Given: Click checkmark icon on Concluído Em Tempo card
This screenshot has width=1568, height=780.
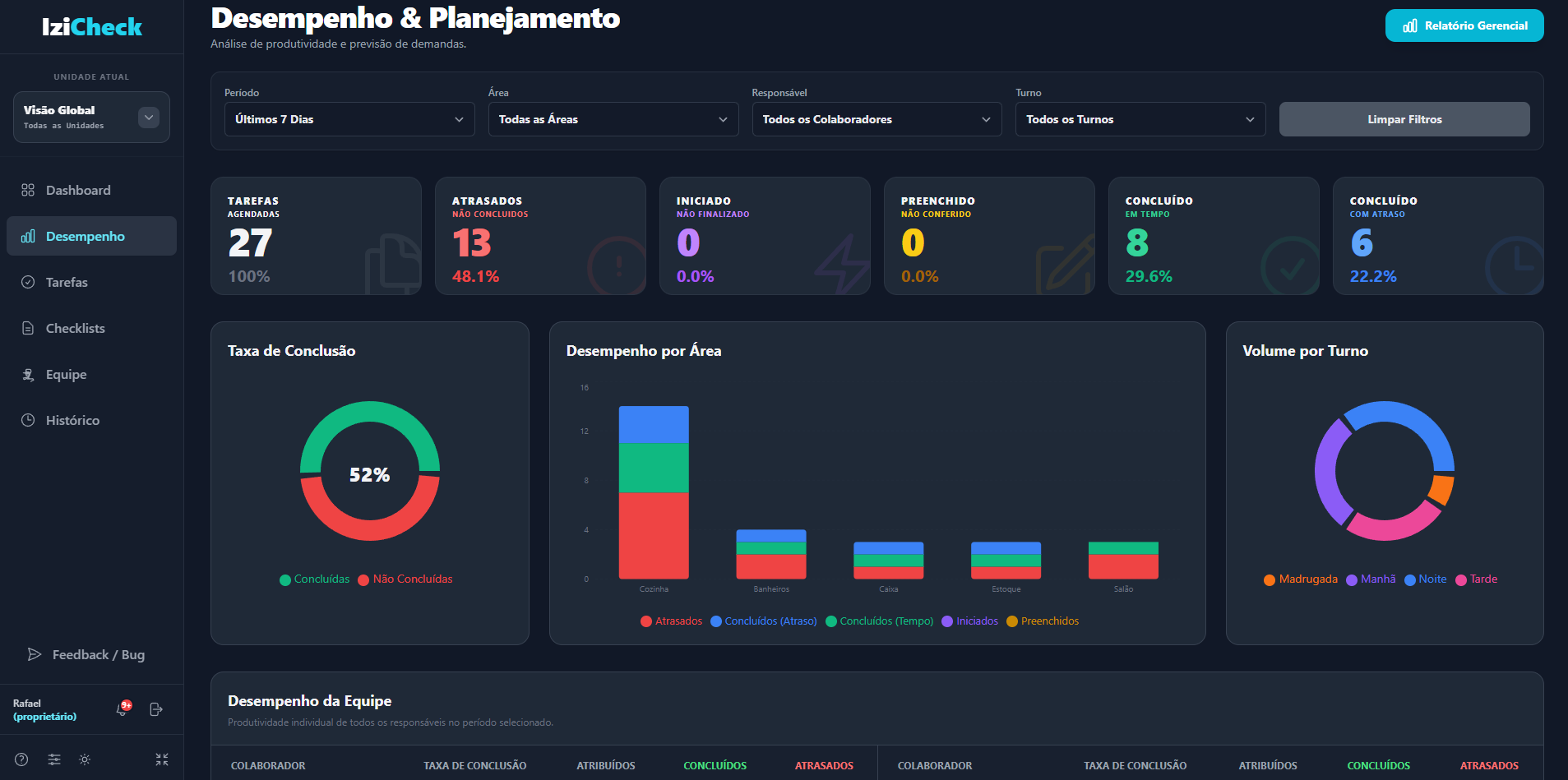Looking at the screenshot, I should tap(1291, 265).
